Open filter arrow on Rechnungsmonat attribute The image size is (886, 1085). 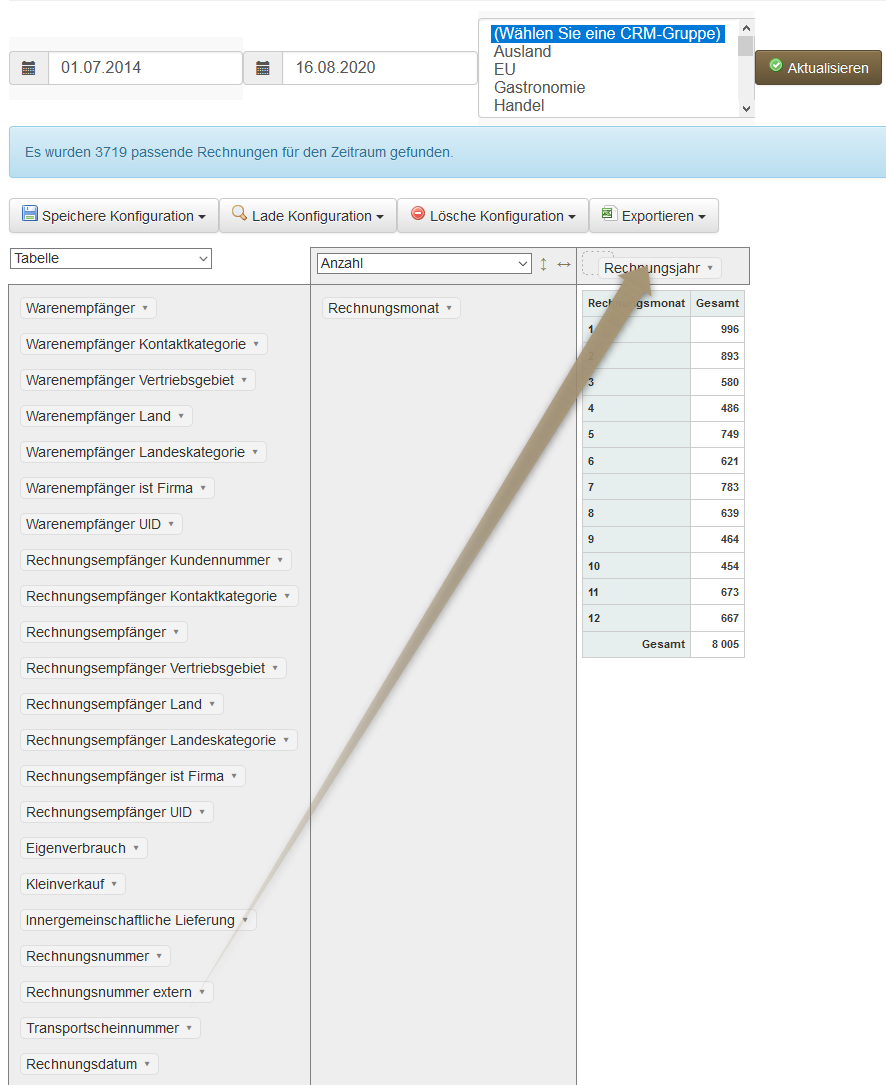(449, 308)
